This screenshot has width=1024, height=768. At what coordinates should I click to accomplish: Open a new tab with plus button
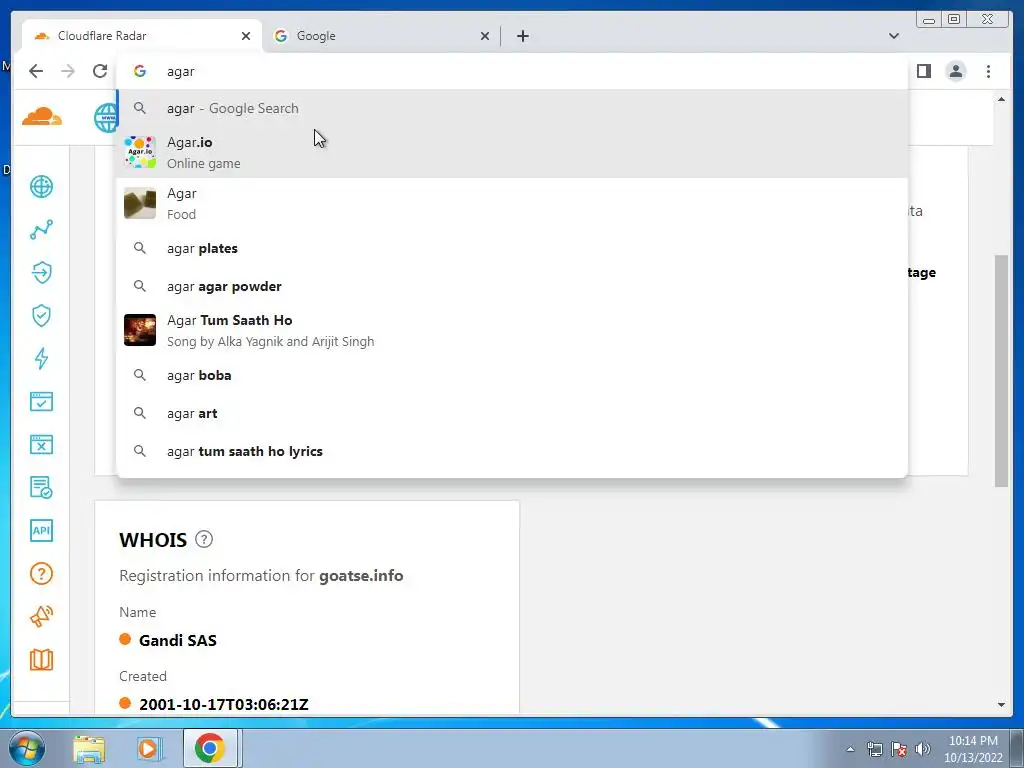pos(522,36)
